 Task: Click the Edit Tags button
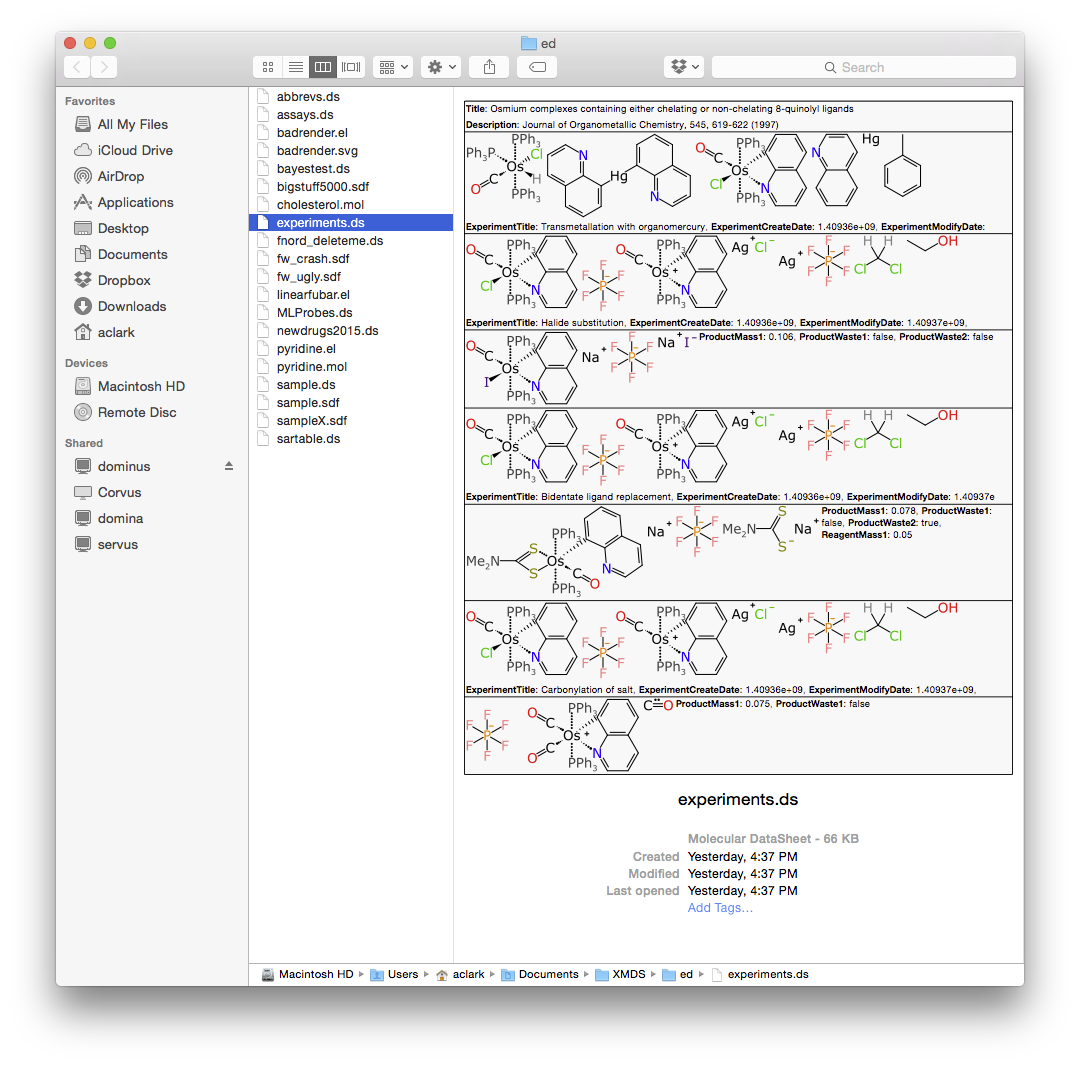pyautogui.click(x=537, y=67)
